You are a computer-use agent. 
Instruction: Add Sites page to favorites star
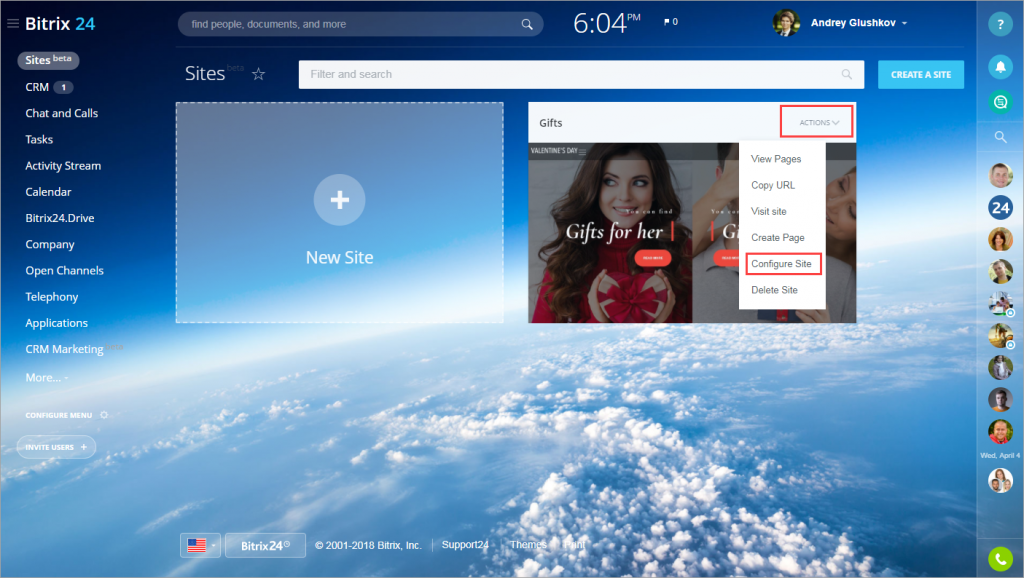point(259,74)
